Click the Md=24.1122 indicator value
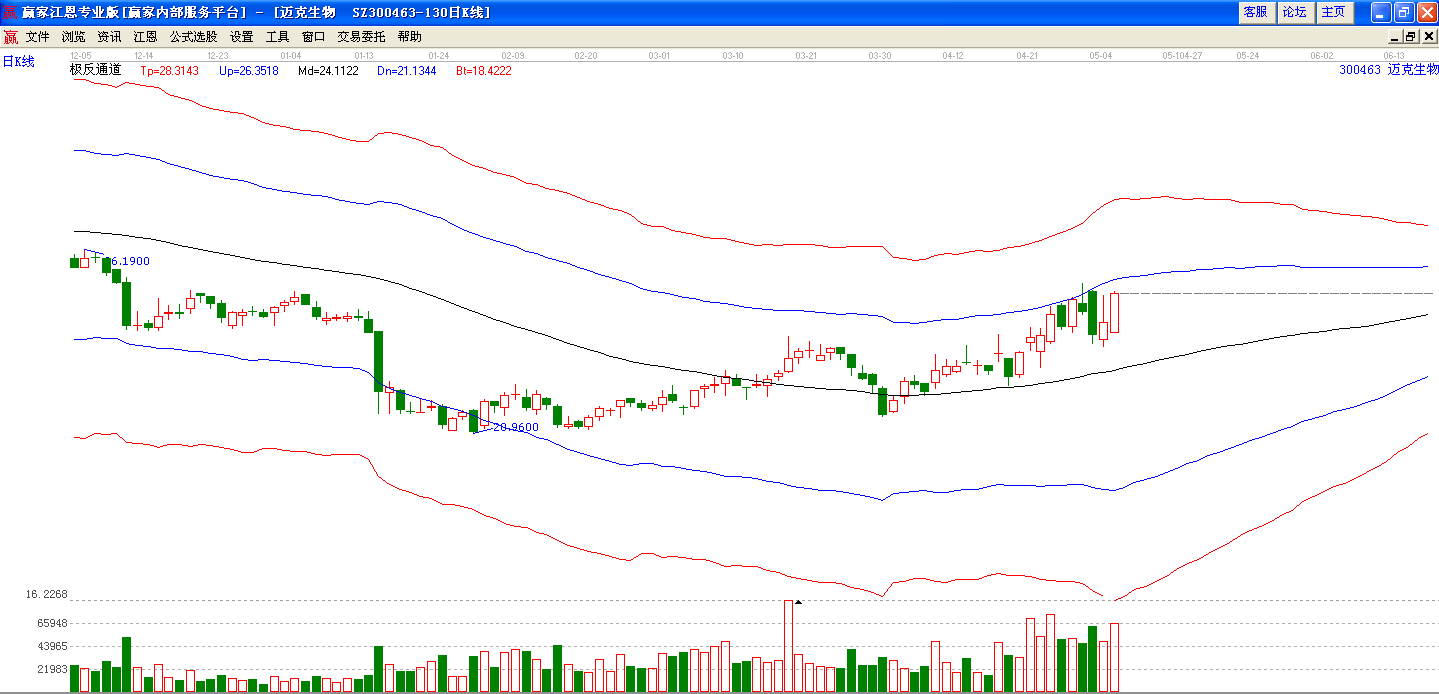This screenshot has width=1439, height=694. [329, 71]
